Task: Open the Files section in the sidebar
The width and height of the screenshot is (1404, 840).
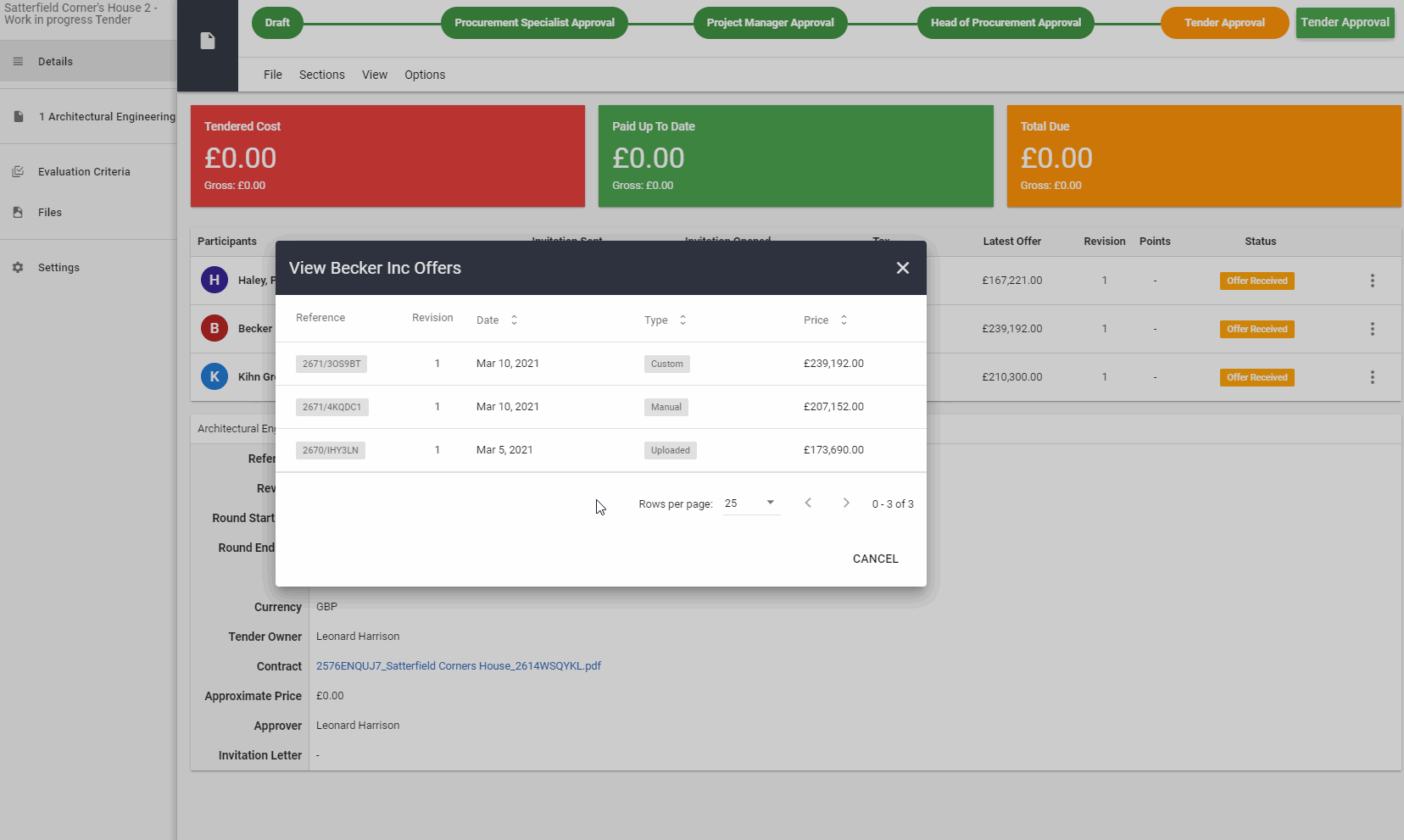Action: tap(49, 212)
